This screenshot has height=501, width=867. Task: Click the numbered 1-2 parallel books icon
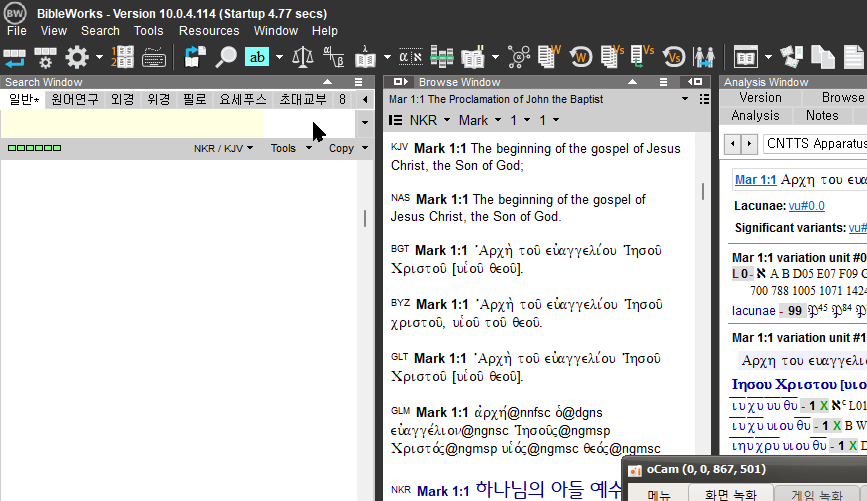pos(122,57)
